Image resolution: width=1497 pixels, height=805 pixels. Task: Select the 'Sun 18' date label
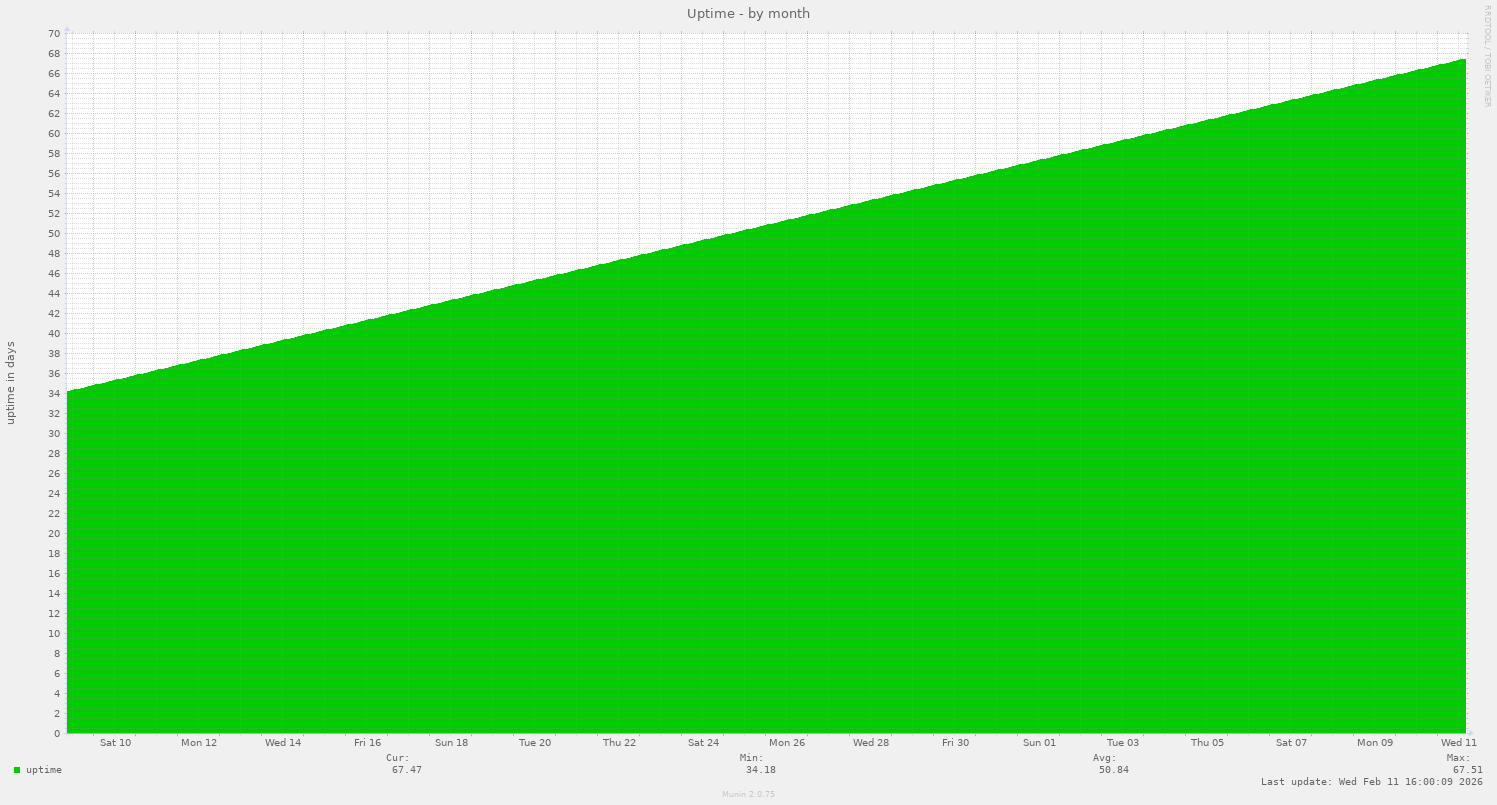[452, 742]
